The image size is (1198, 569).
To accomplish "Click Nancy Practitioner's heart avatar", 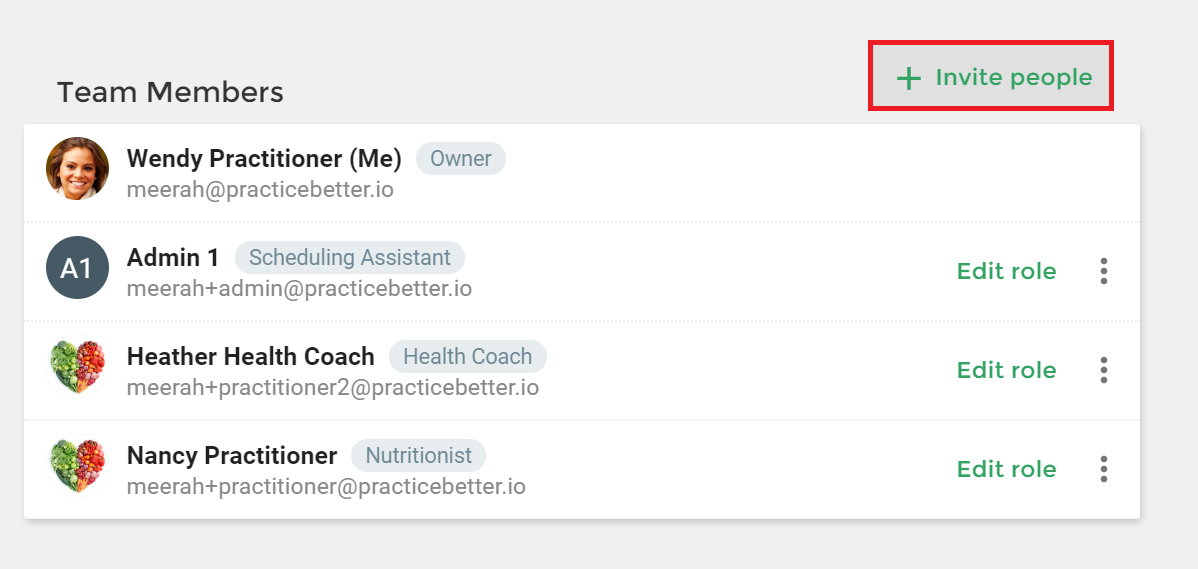I will coord(77,465).
